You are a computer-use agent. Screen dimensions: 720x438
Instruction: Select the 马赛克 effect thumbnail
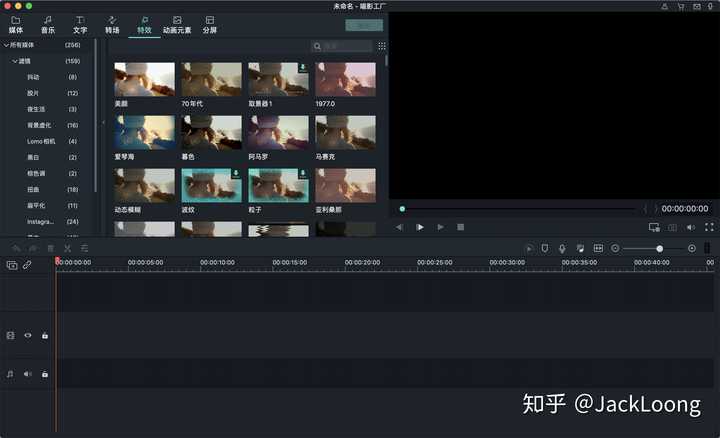point(345,133)
